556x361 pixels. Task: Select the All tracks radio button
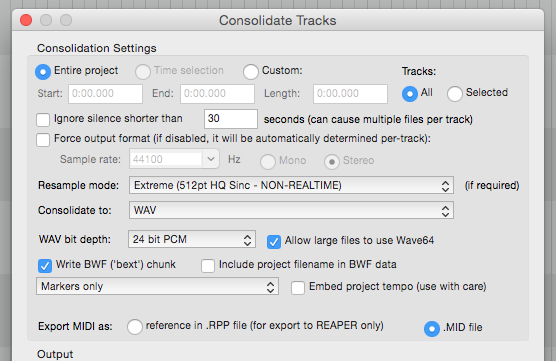tap(410, 94)
